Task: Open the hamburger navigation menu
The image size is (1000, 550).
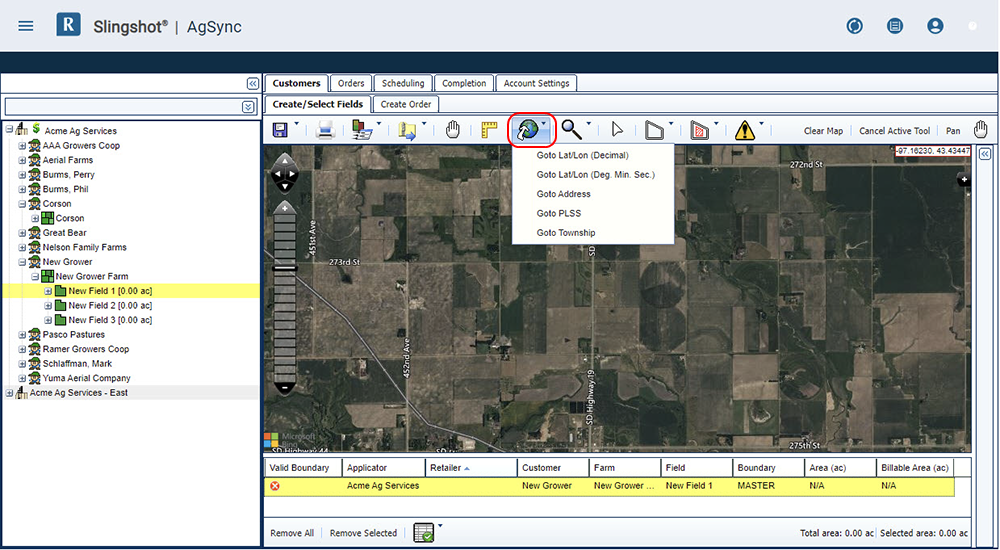Action: tap(26, 26)
